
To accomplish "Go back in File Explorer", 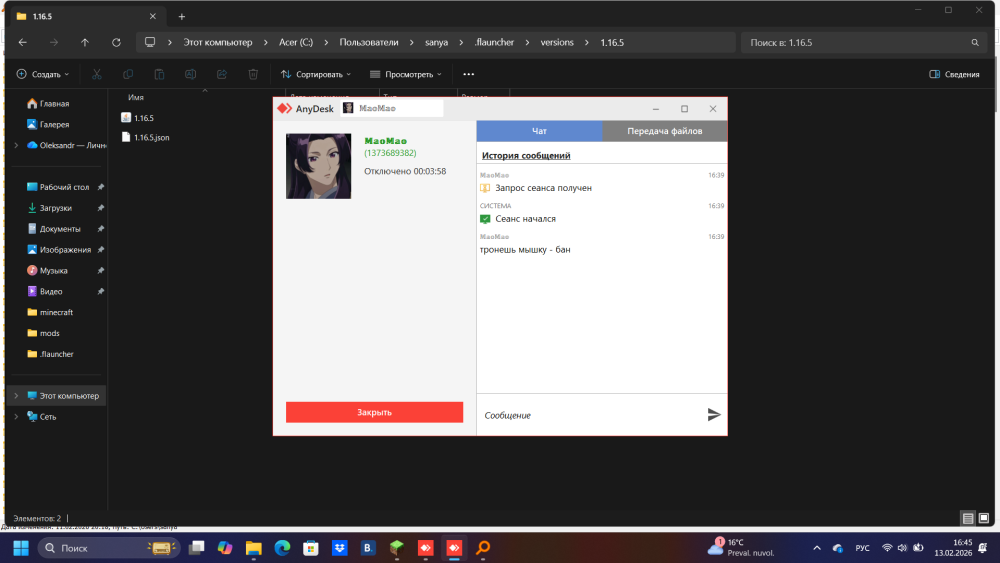I will pos(23,42).
